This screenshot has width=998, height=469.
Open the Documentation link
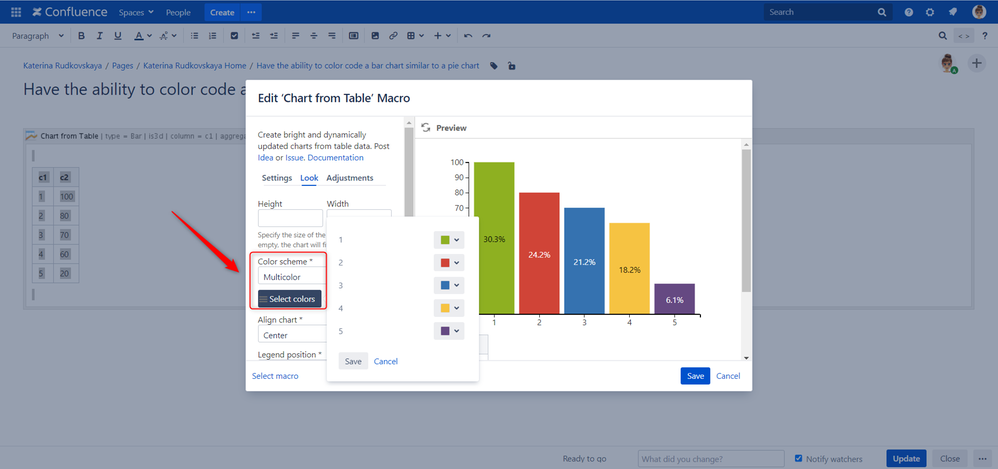point(335,158)
